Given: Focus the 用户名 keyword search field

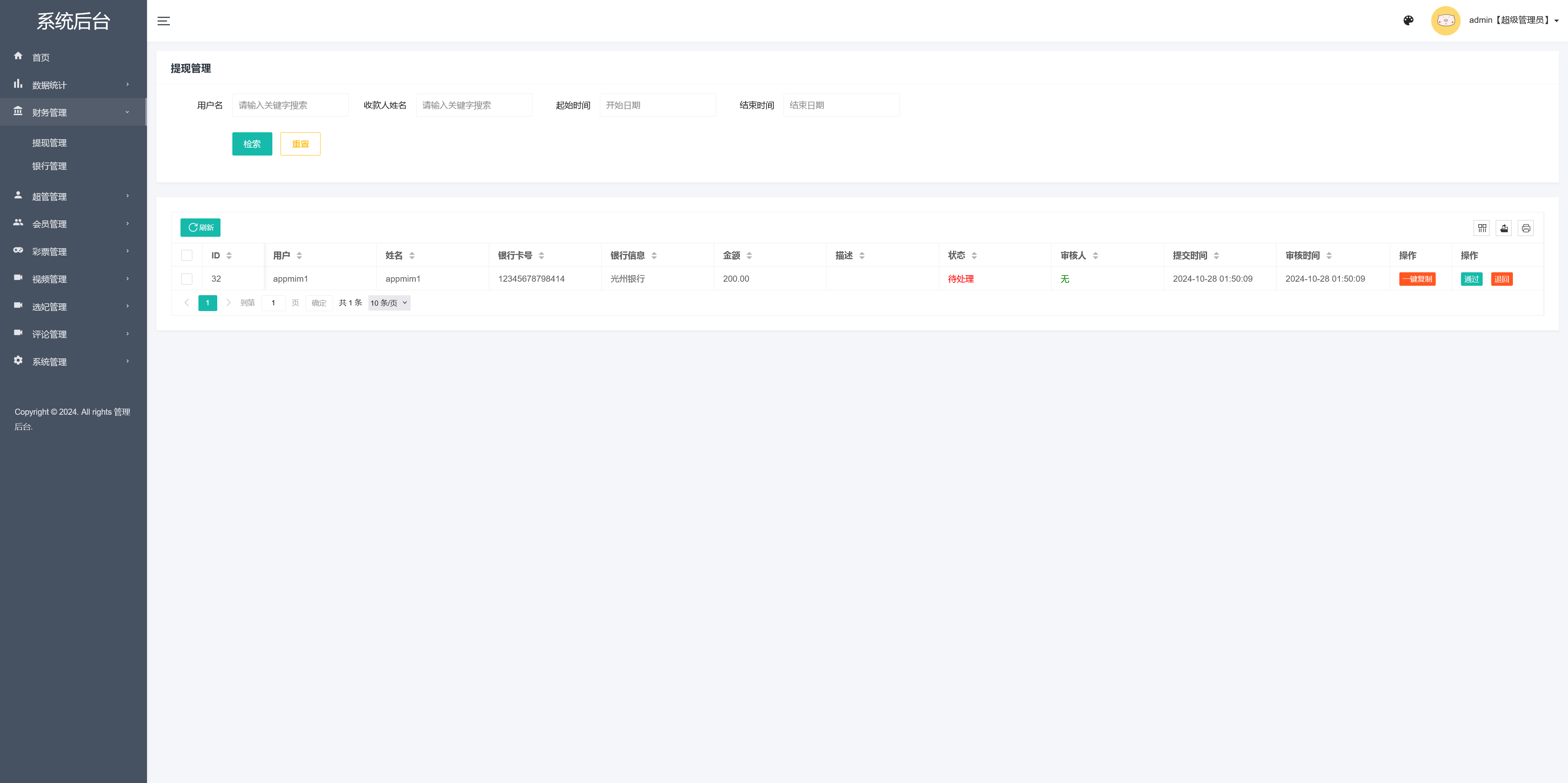Looking at the screenshot, I should coord(290,105).
